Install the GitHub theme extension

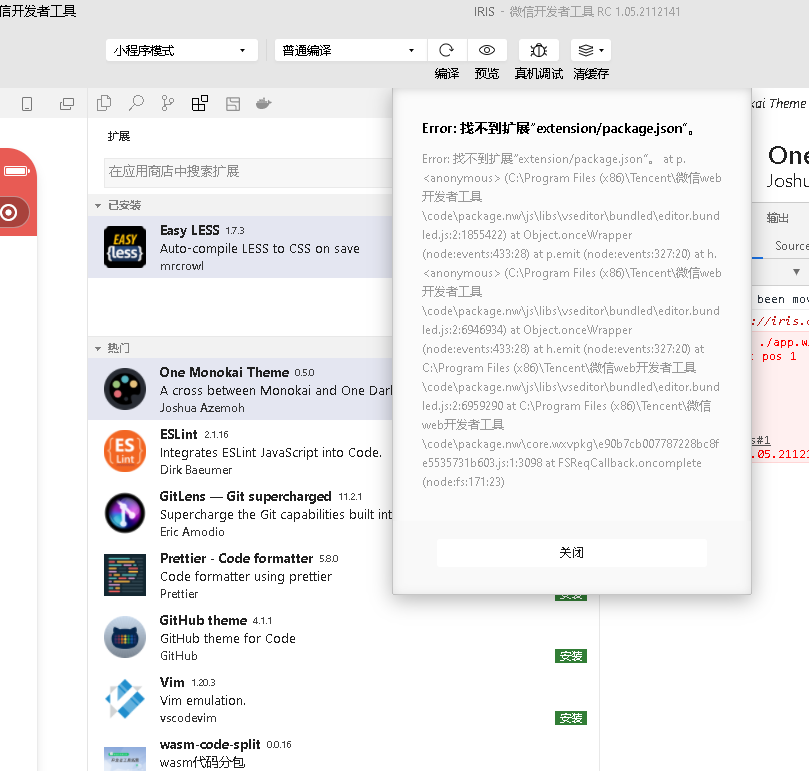point(571,656)
